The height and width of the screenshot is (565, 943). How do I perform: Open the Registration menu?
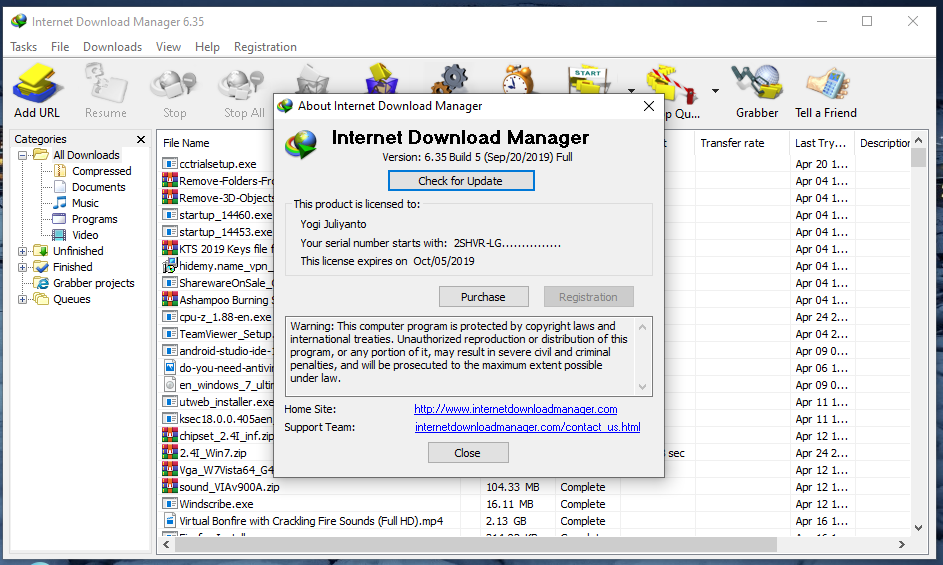tap(265, 47)
